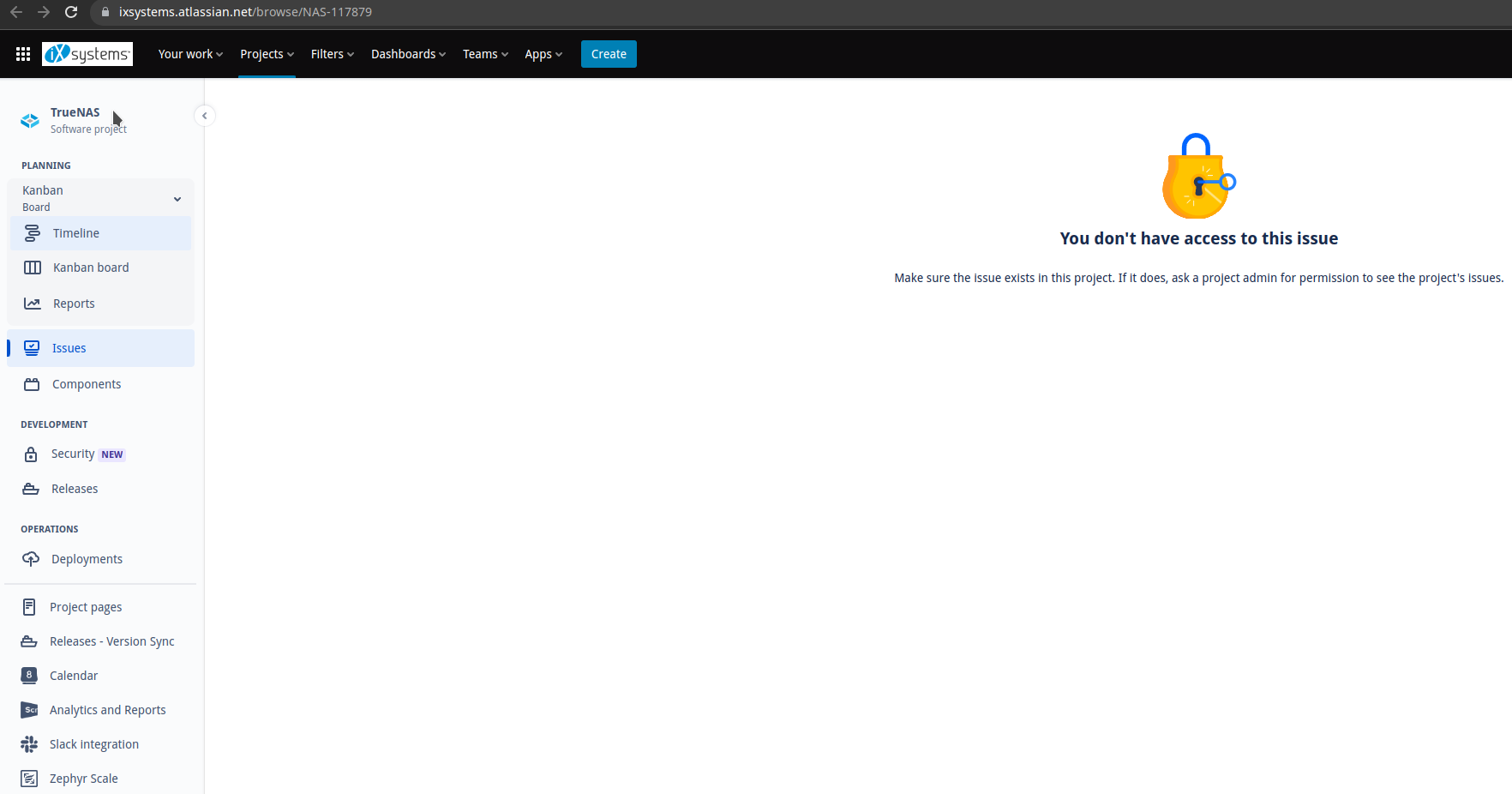
Task: Open the Filters dropdown menu
Action: (x=332, y=54)
